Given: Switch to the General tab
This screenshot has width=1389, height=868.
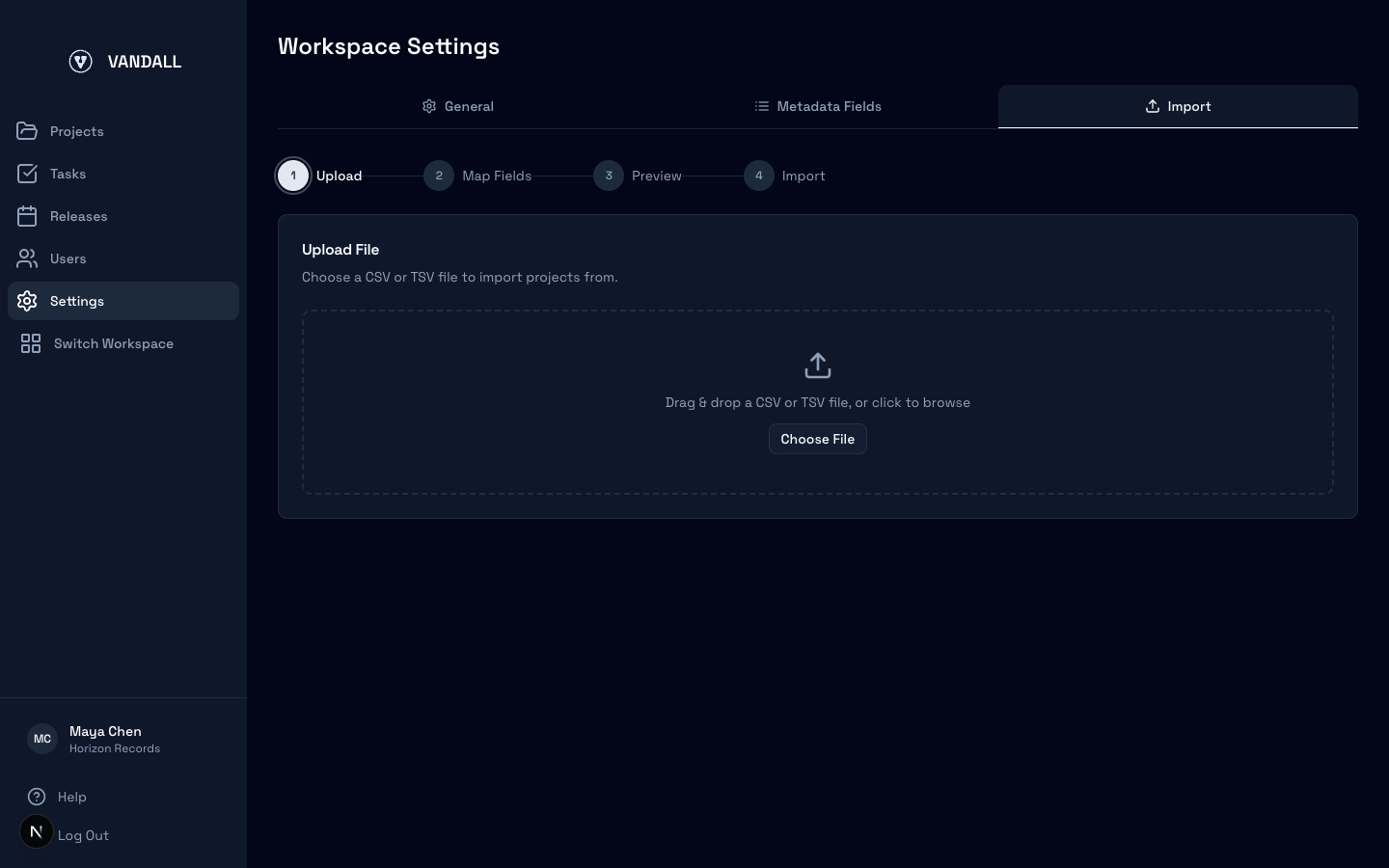Looking at the screenshot, I should coord(457,106).
